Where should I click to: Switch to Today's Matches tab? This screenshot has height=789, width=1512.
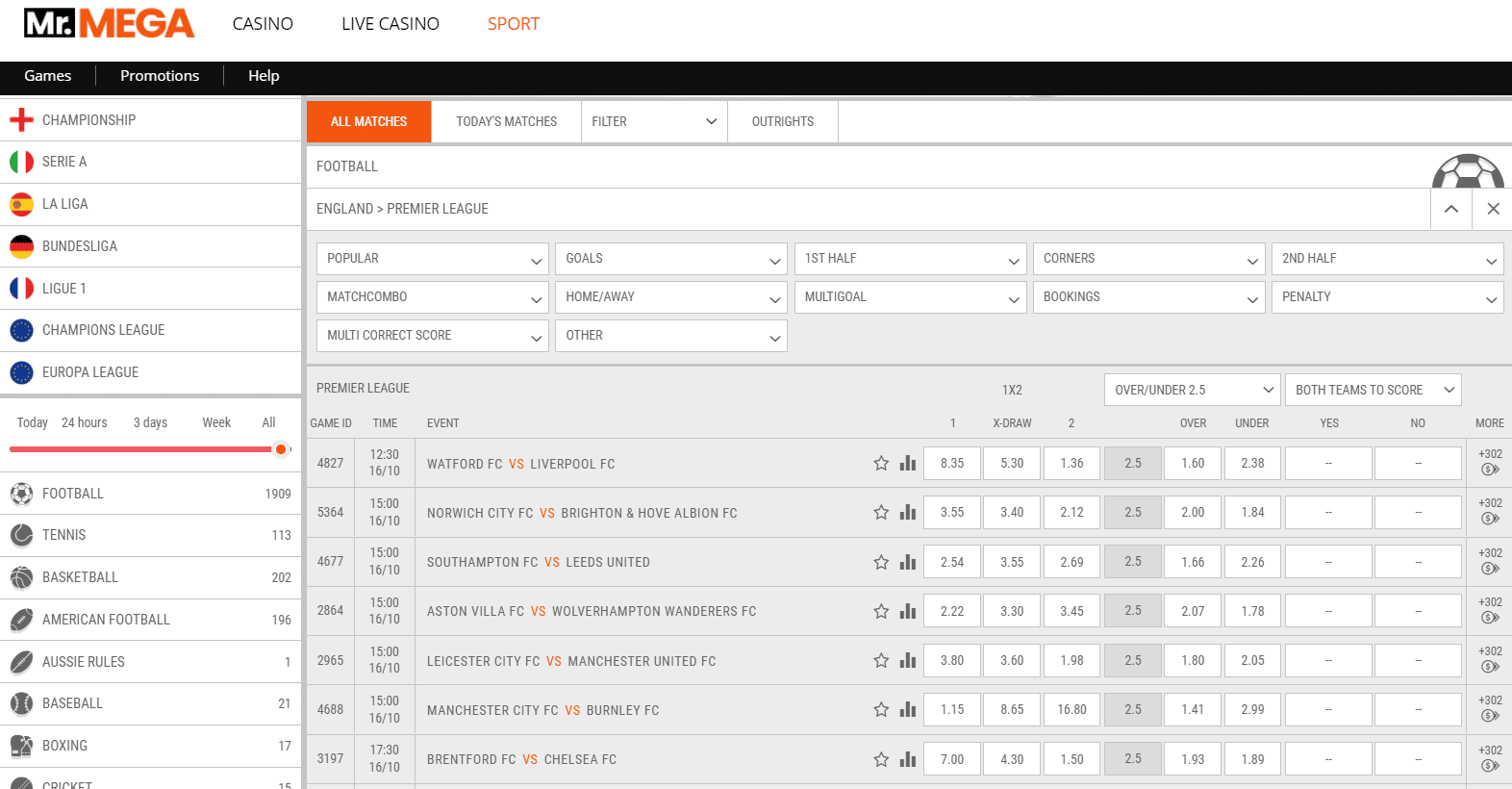tap(506, 121)
